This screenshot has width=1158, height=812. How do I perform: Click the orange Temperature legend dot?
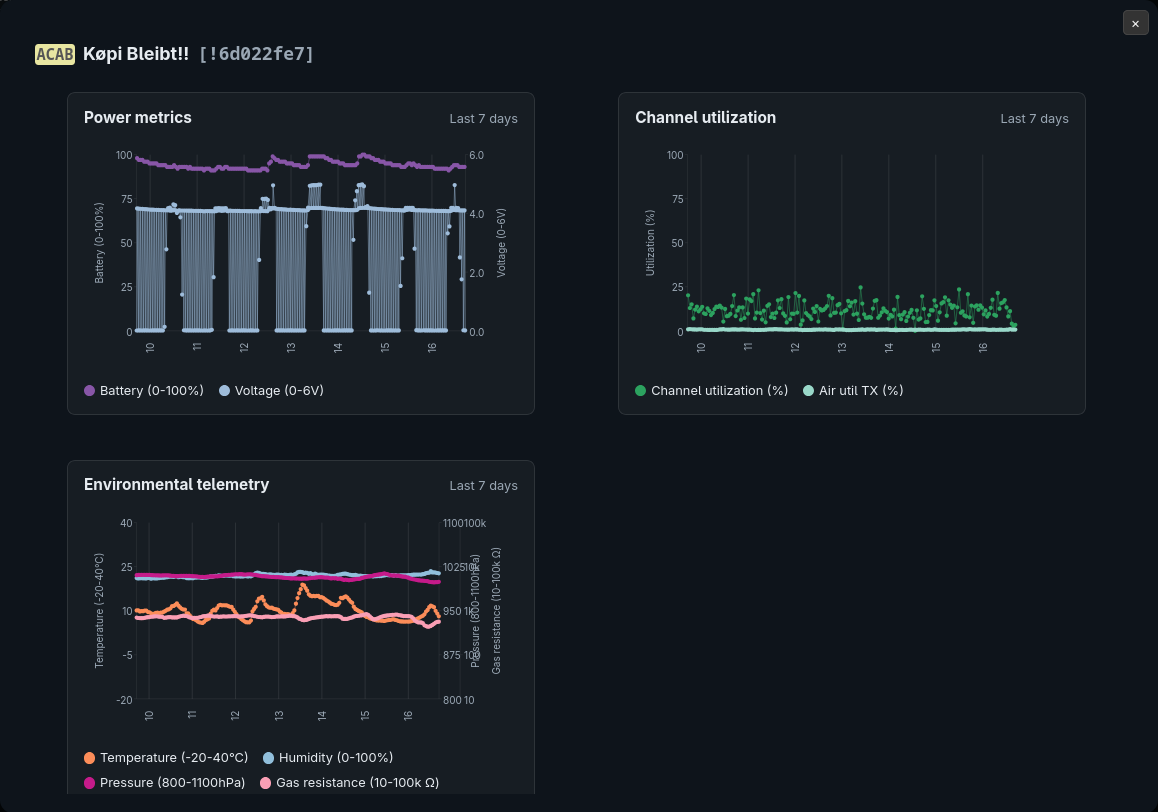(x=90, y=757)
